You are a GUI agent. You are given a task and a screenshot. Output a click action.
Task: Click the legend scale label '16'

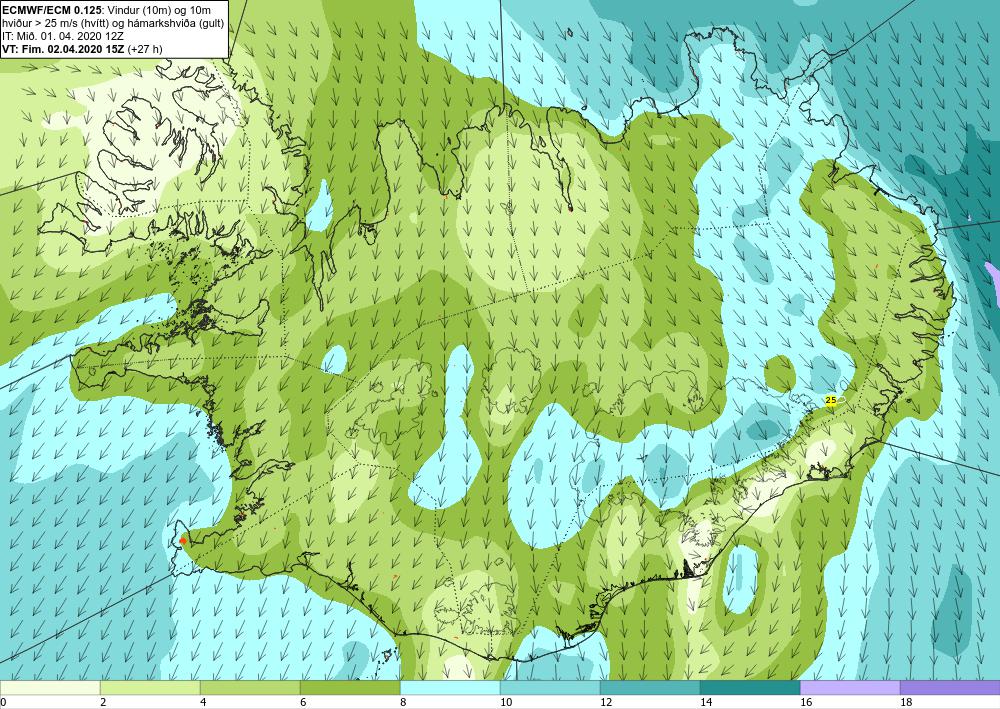point(806,702)
